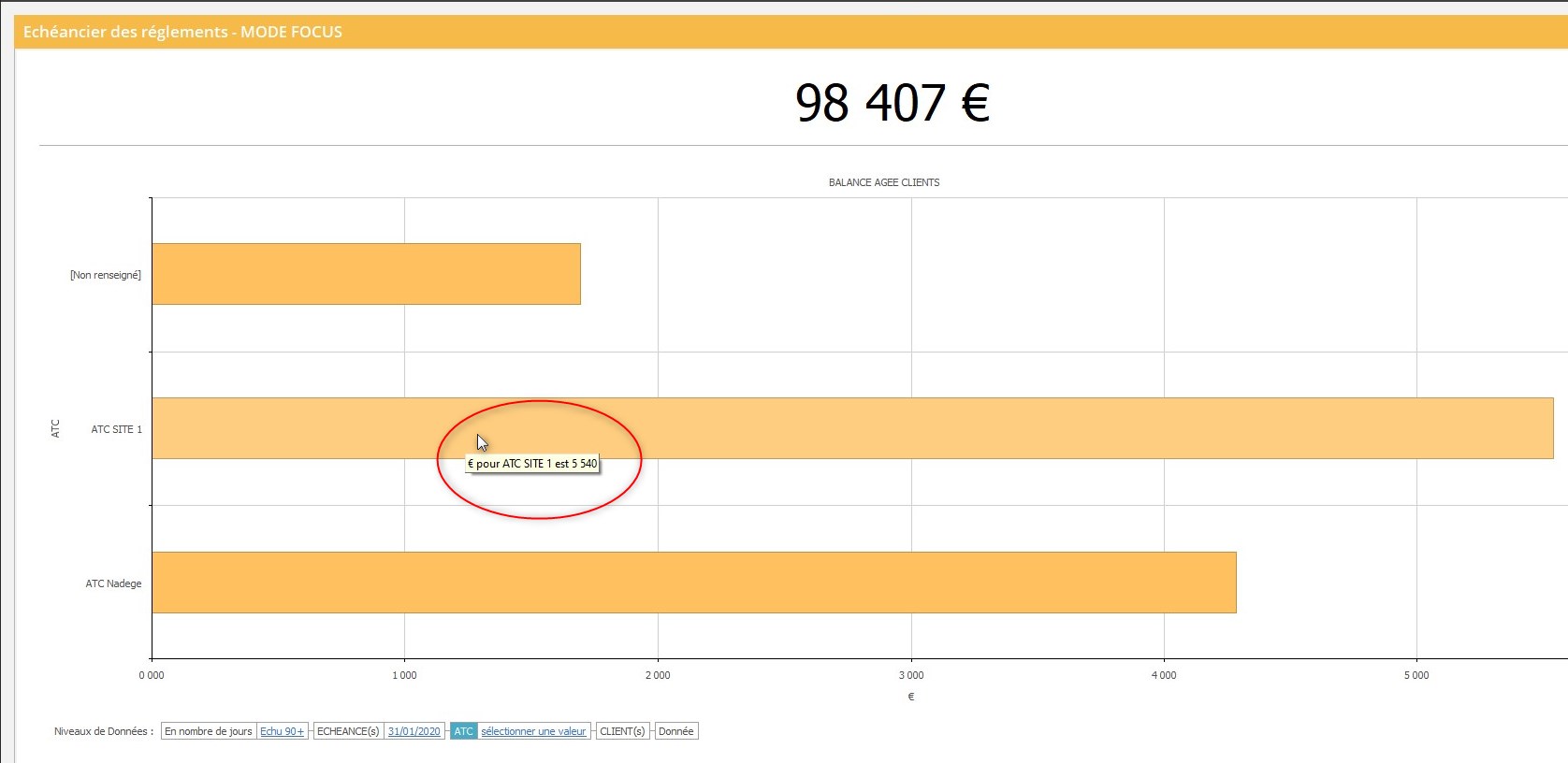Click 'sélectionner une valeur' link
This screenshot has height=763, width=1568.
tap(533, 731)
